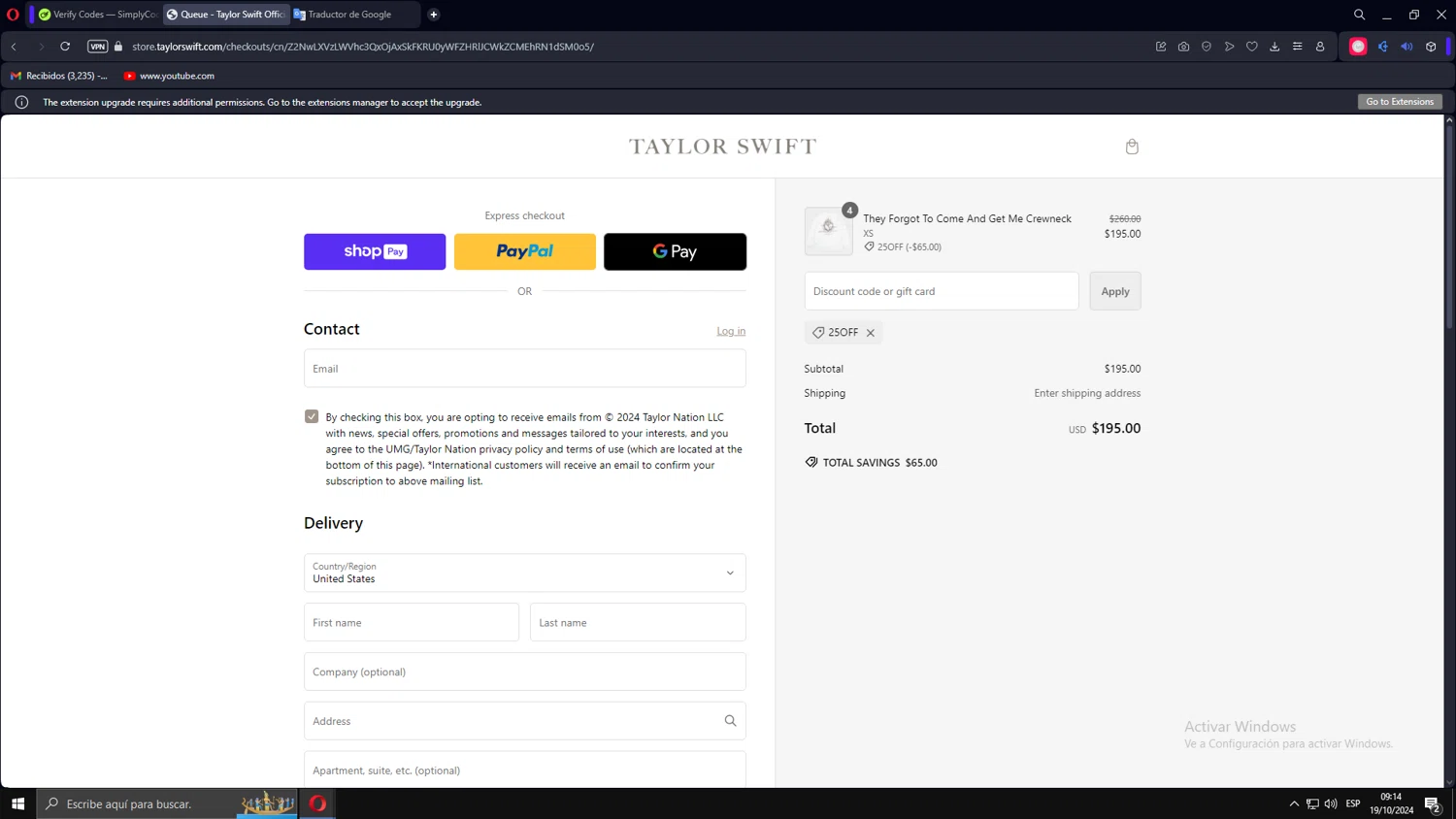Open the volume tray icon
Image resolution: width=1456 pixels, height=819 pixels.
1331,803
